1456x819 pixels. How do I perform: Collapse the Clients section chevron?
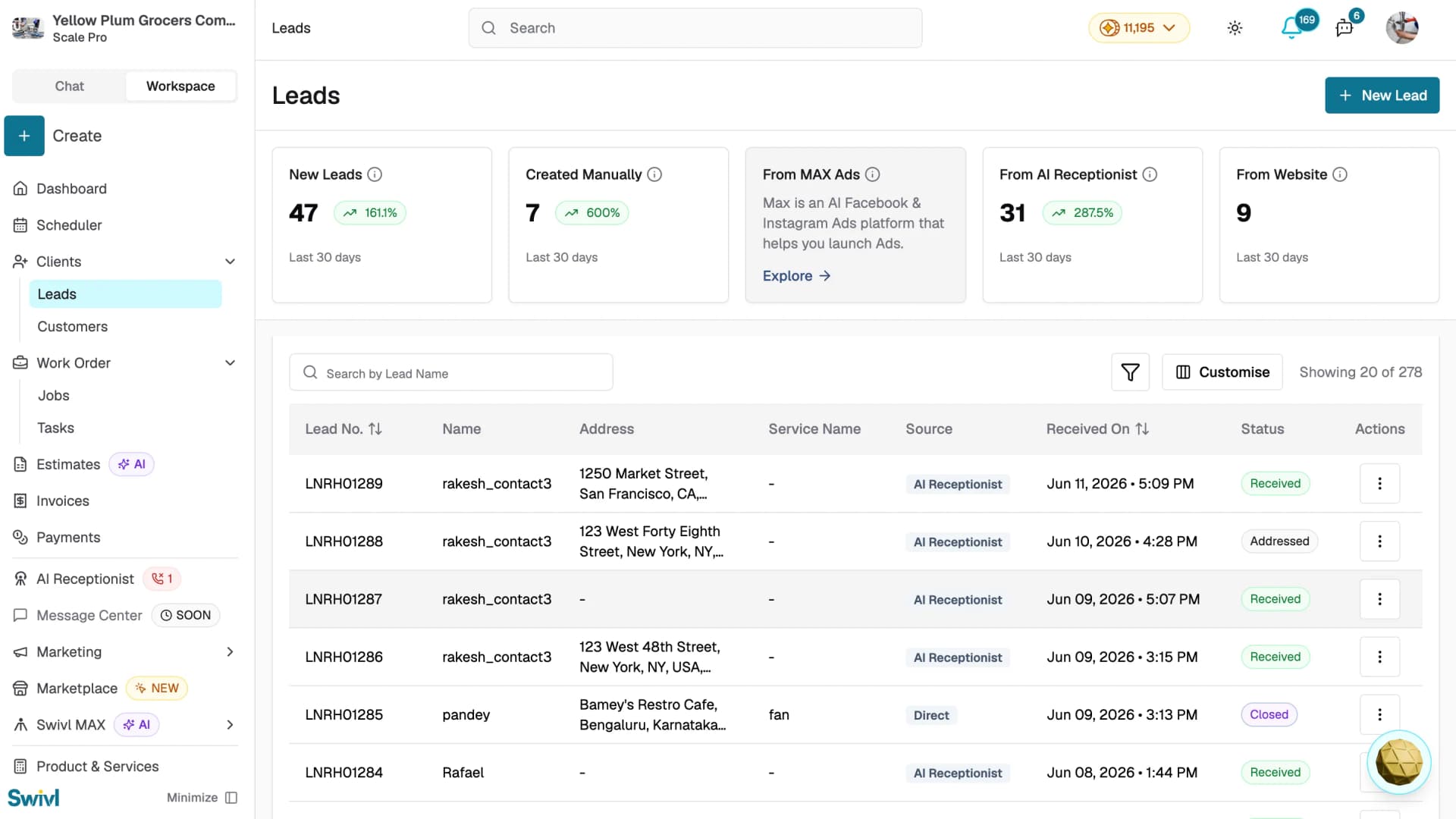pyautogui.click(x=230, y=262)
